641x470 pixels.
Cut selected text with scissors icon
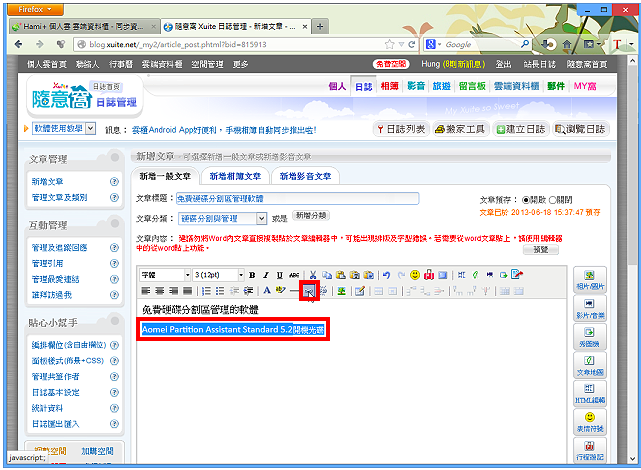click(313, 275)
